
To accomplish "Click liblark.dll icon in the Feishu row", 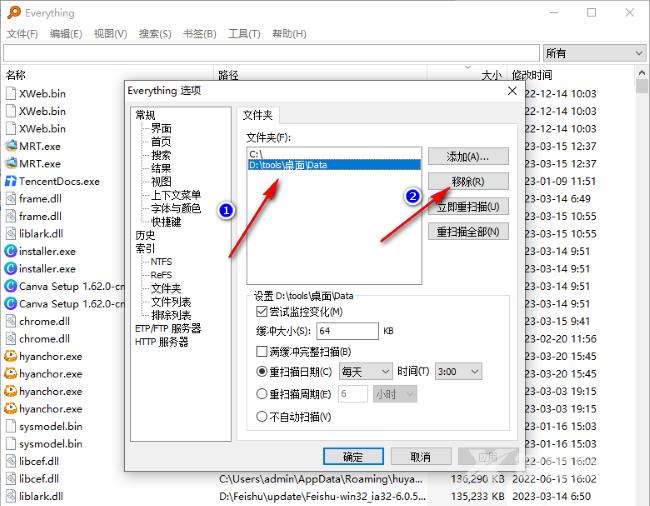I will (10, 496).
